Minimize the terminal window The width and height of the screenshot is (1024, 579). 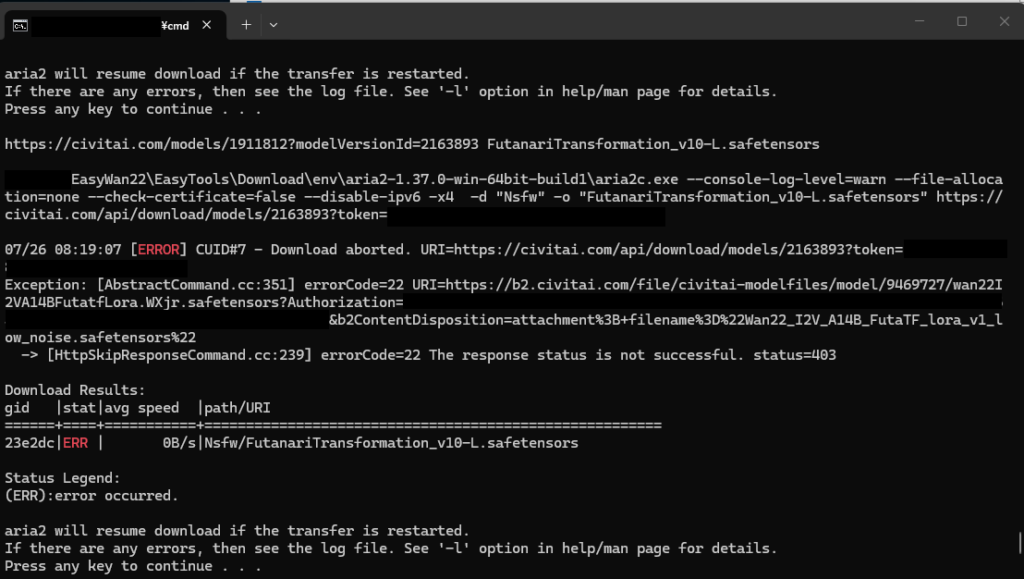(920, 22)
